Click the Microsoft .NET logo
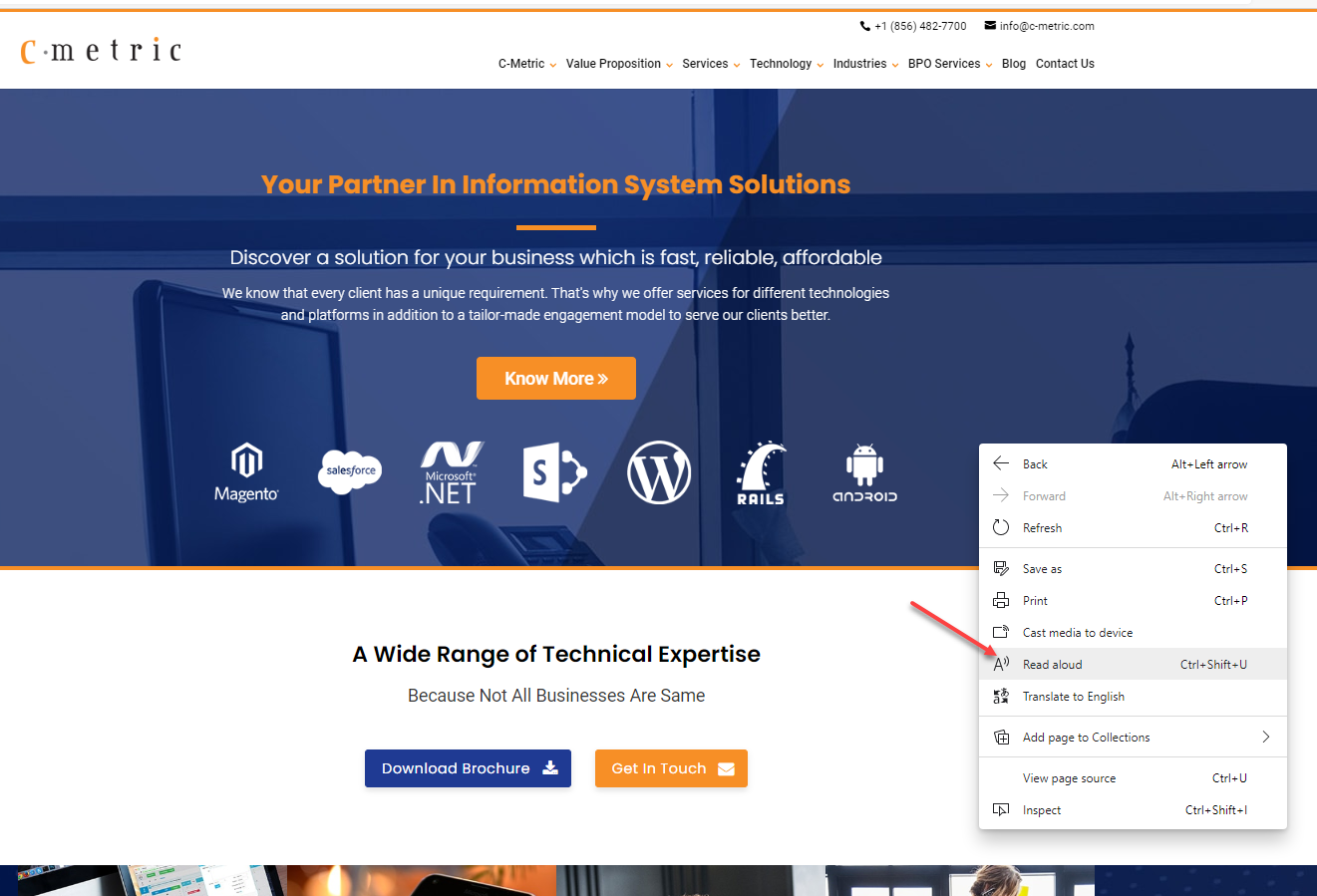 (451, 472)
